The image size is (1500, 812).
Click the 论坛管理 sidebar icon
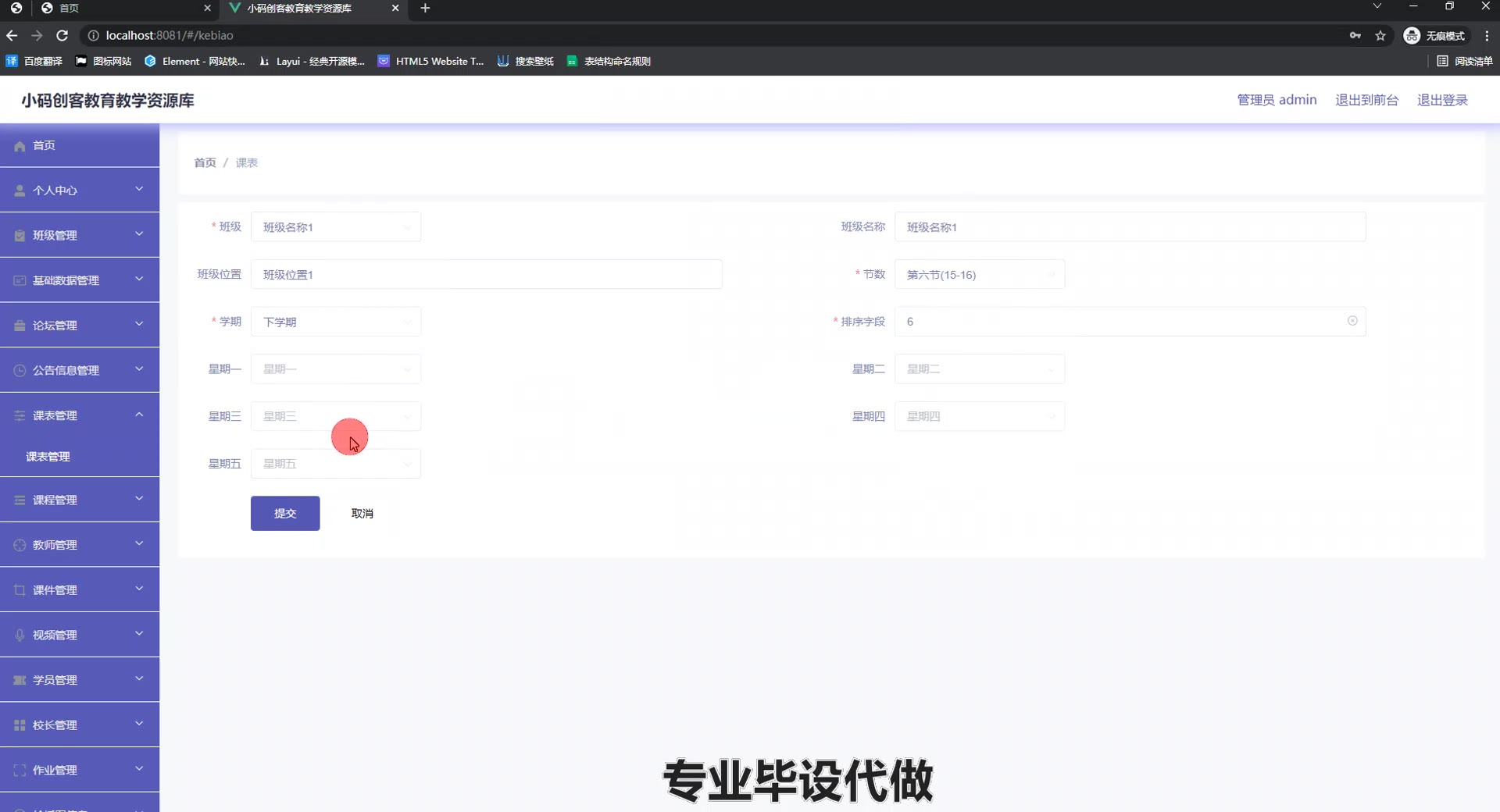click(x=20, y=326)
